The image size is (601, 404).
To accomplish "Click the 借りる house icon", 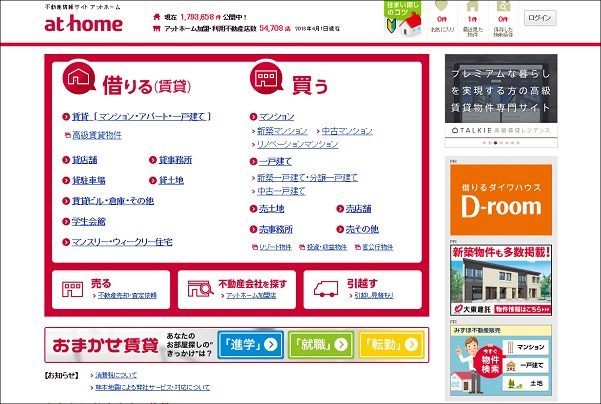I will click(79, 78).
